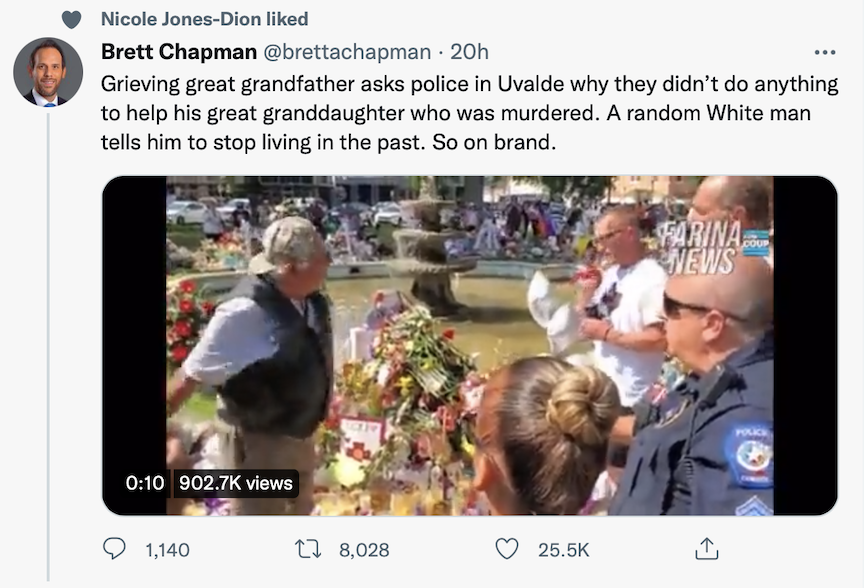Play the Uvalde video in the tweet
Viewport: 864px width, 588px height.
469,345
